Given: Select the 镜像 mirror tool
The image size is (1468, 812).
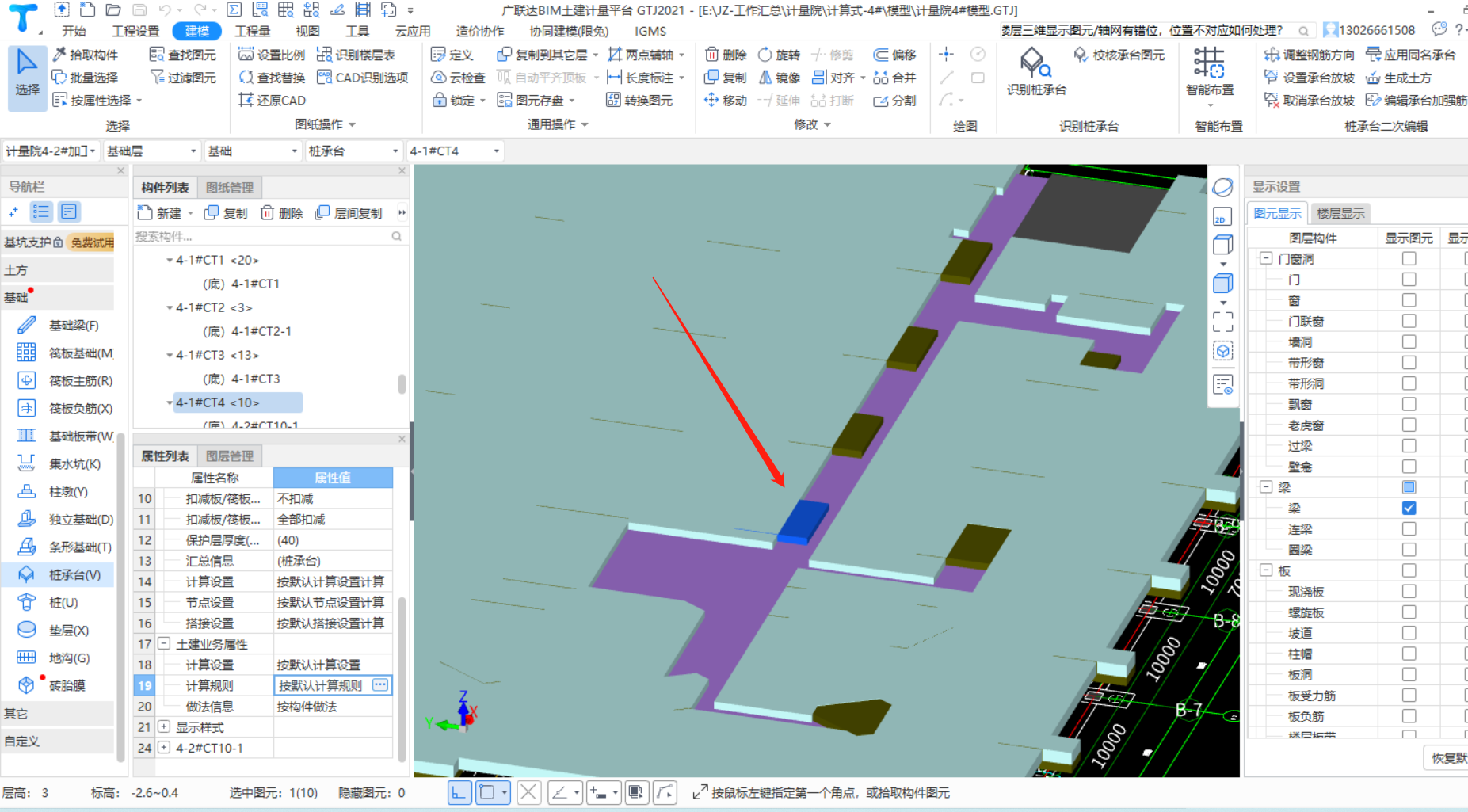Looking at the screenshot, I should coord(779,78).
